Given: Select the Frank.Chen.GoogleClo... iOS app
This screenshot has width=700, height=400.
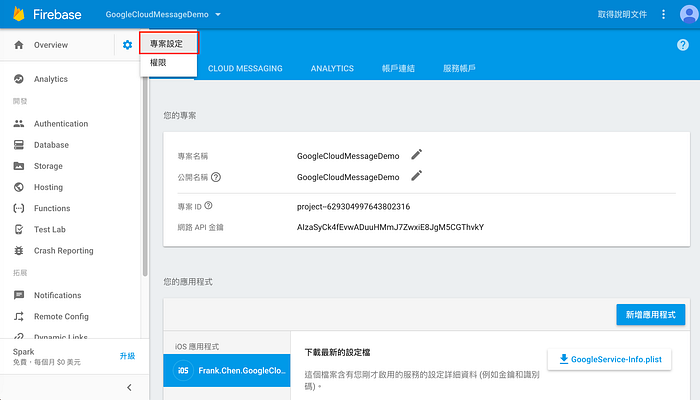Looking at the screenshot, I should point(227,371).
